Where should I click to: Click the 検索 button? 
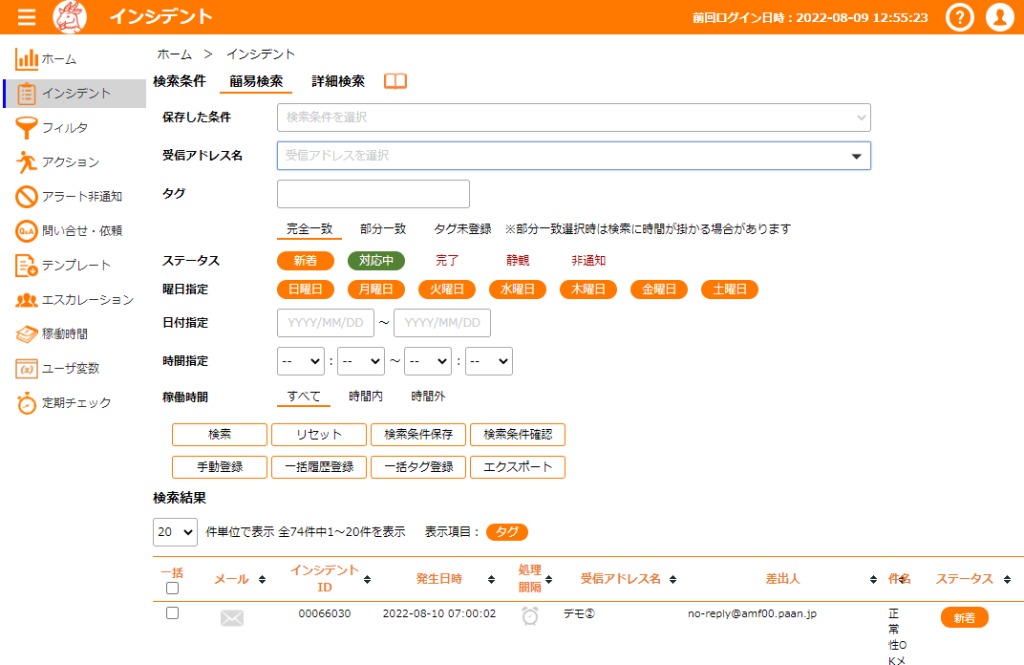pyautogui.click(x=219, y=434)
